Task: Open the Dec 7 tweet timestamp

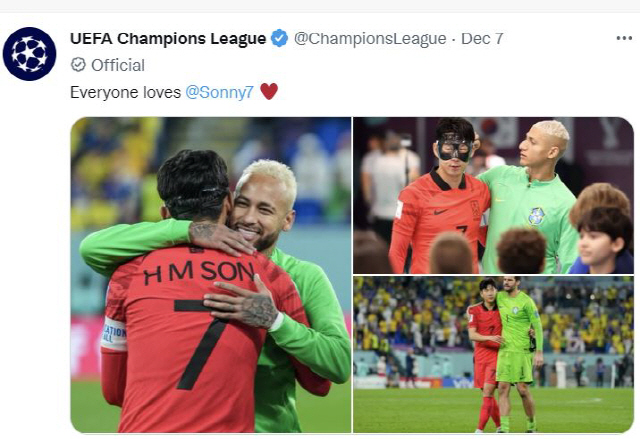Action: pyautogui.click(x=482, y=39)
